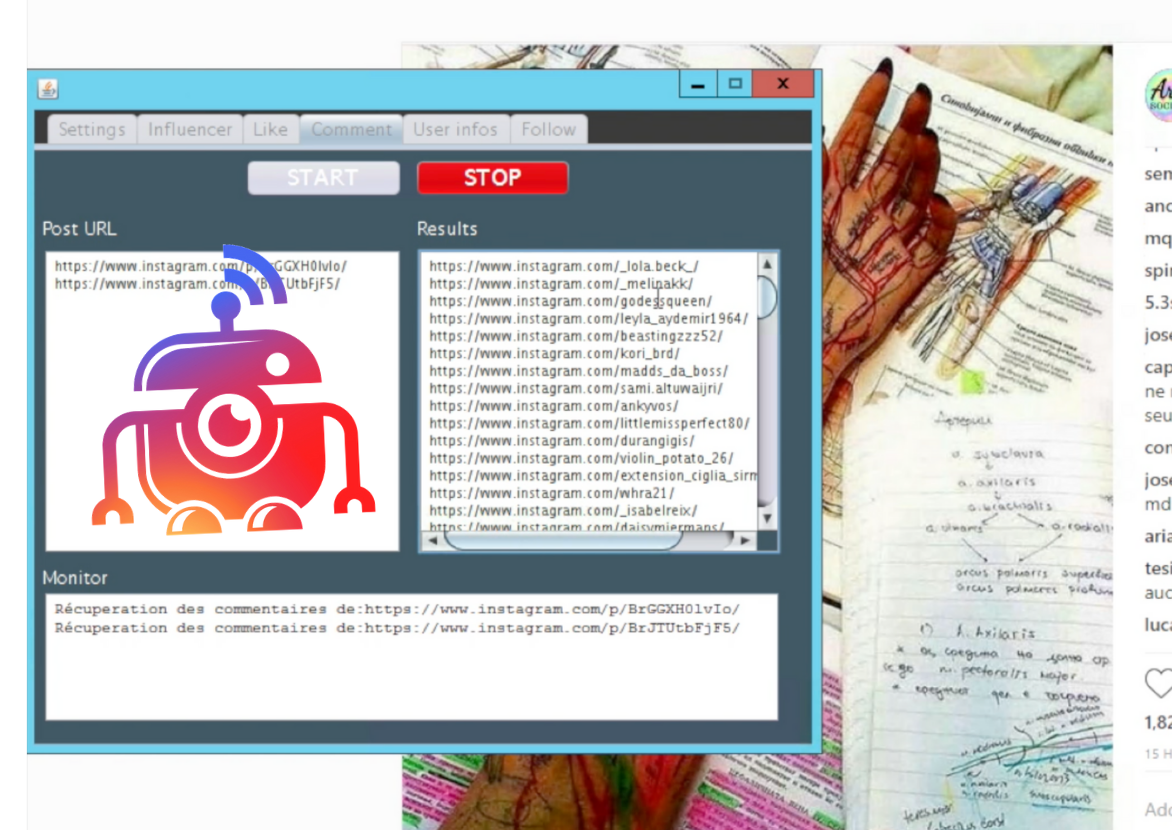1172x830 pixels.
Task: Switch to the Influencer tab
Action: click(x=190, y=129)
